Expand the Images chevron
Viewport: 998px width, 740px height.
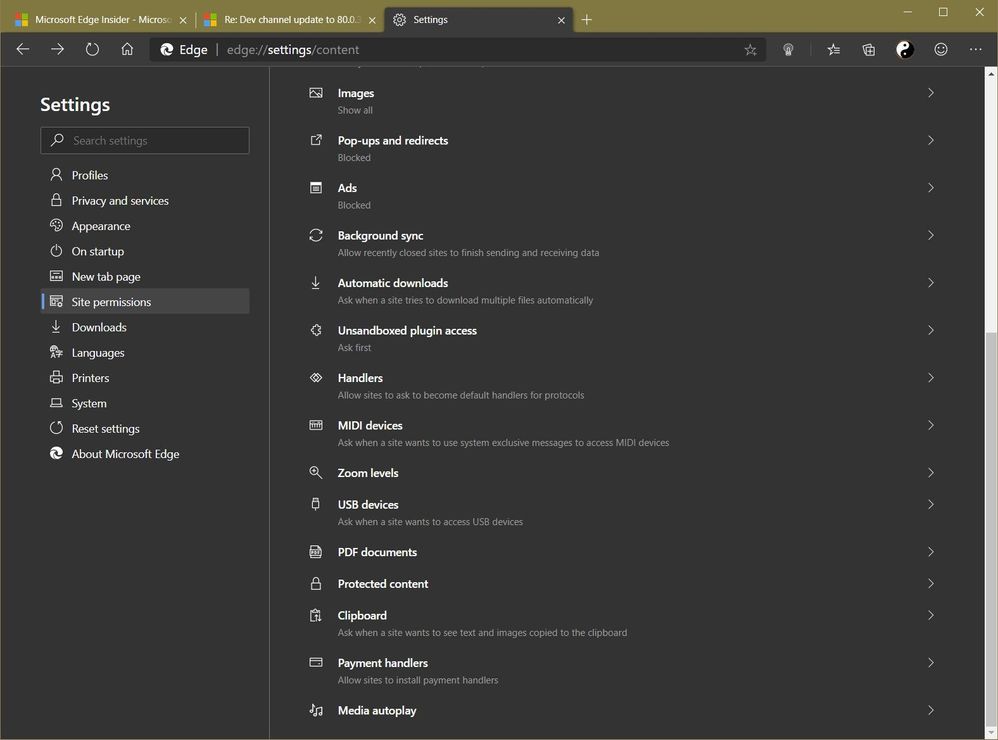point(931,93)
